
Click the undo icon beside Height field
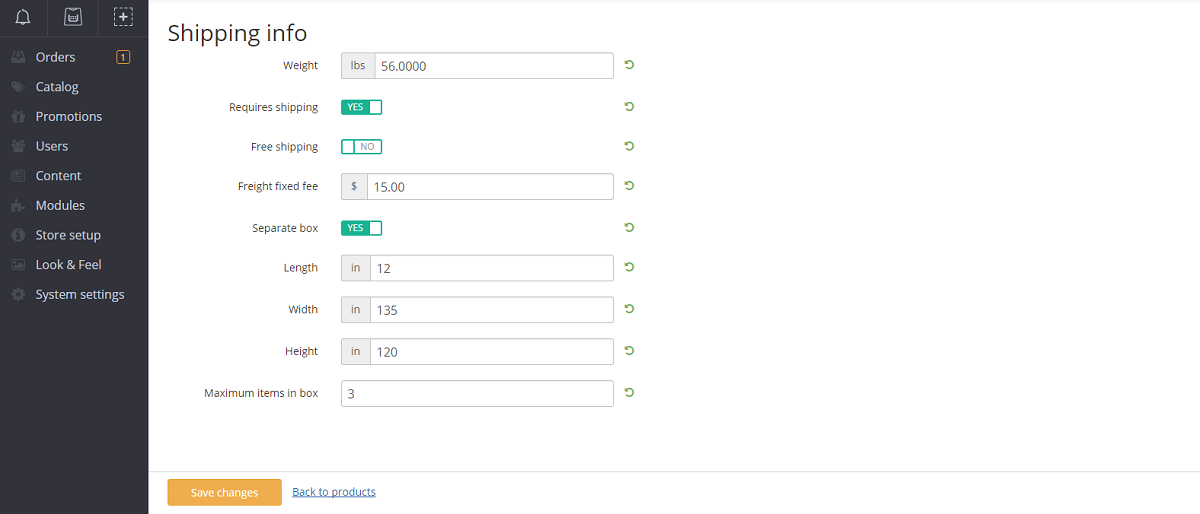click(629, 351)
